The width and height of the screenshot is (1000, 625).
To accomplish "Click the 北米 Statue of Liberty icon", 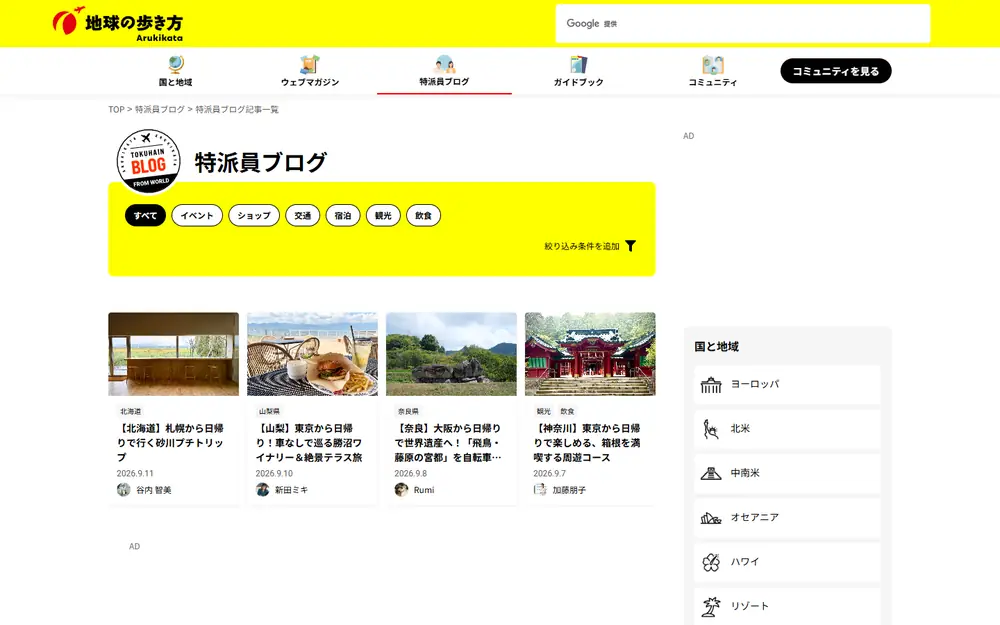I will [x=711, y=429].
